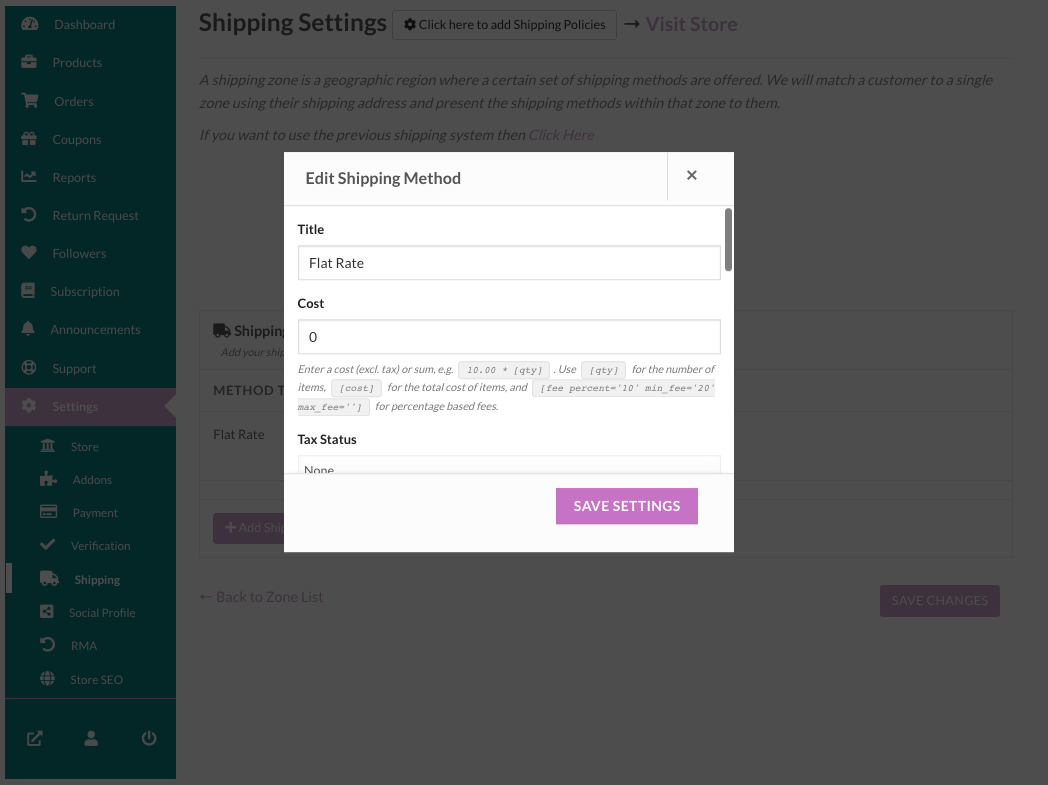Select the Followers heart icon
This screenshot has width=1048, height=785.
pos(29,253)
